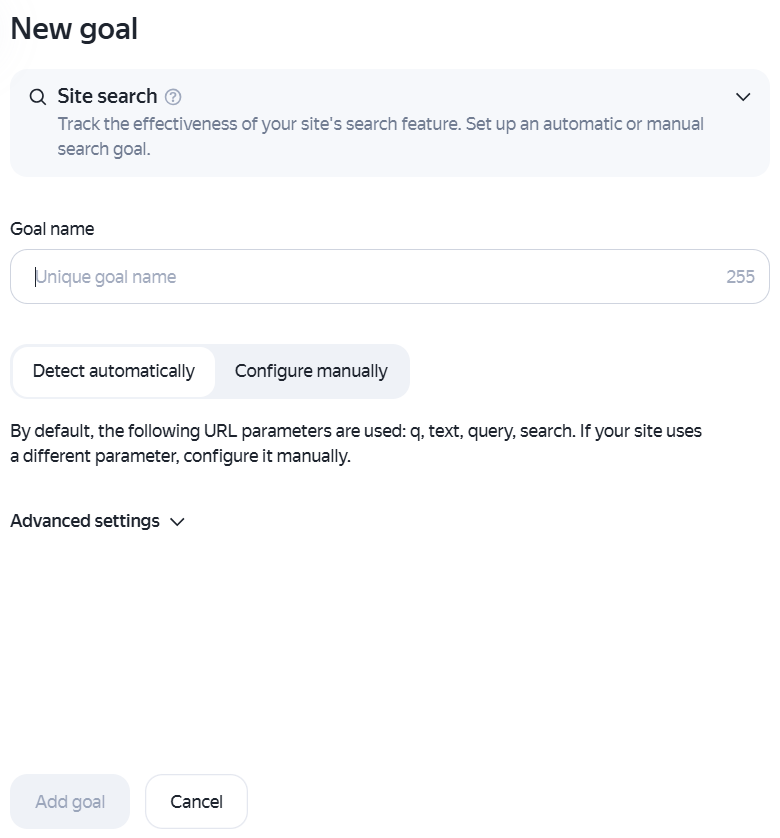Click the Track the effectiveness description line

[381, 124]
